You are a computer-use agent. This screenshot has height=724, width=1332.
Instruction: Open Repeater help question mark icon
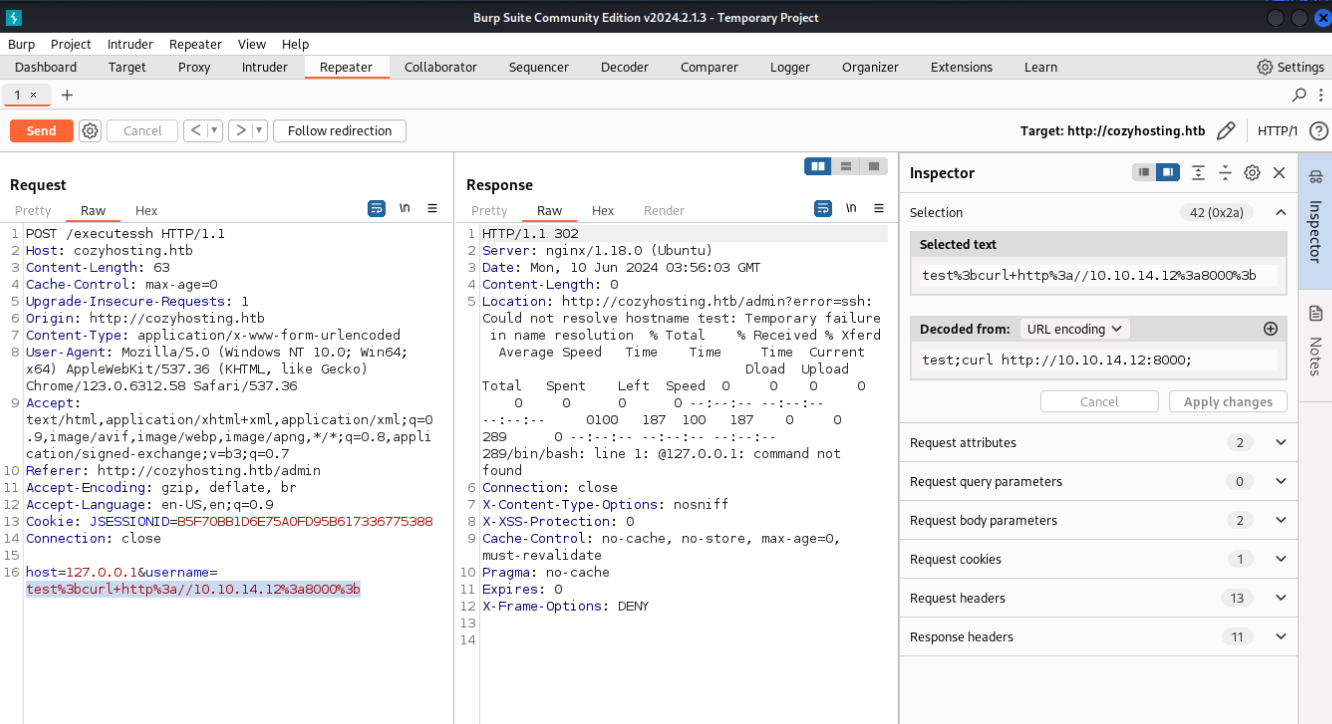click(x=1318, y=131)
